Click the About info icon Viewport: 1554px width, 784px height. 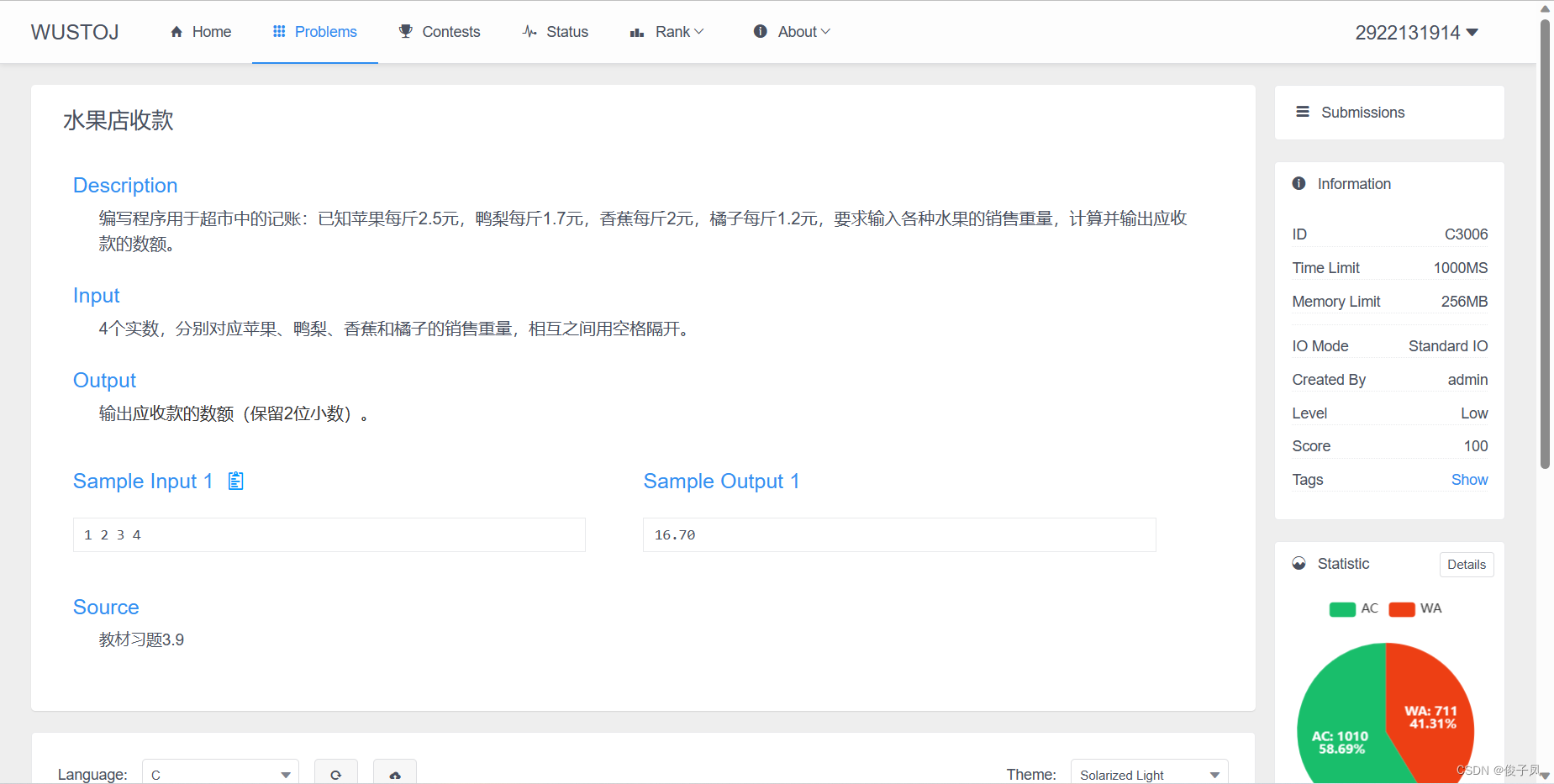(761, 31)
